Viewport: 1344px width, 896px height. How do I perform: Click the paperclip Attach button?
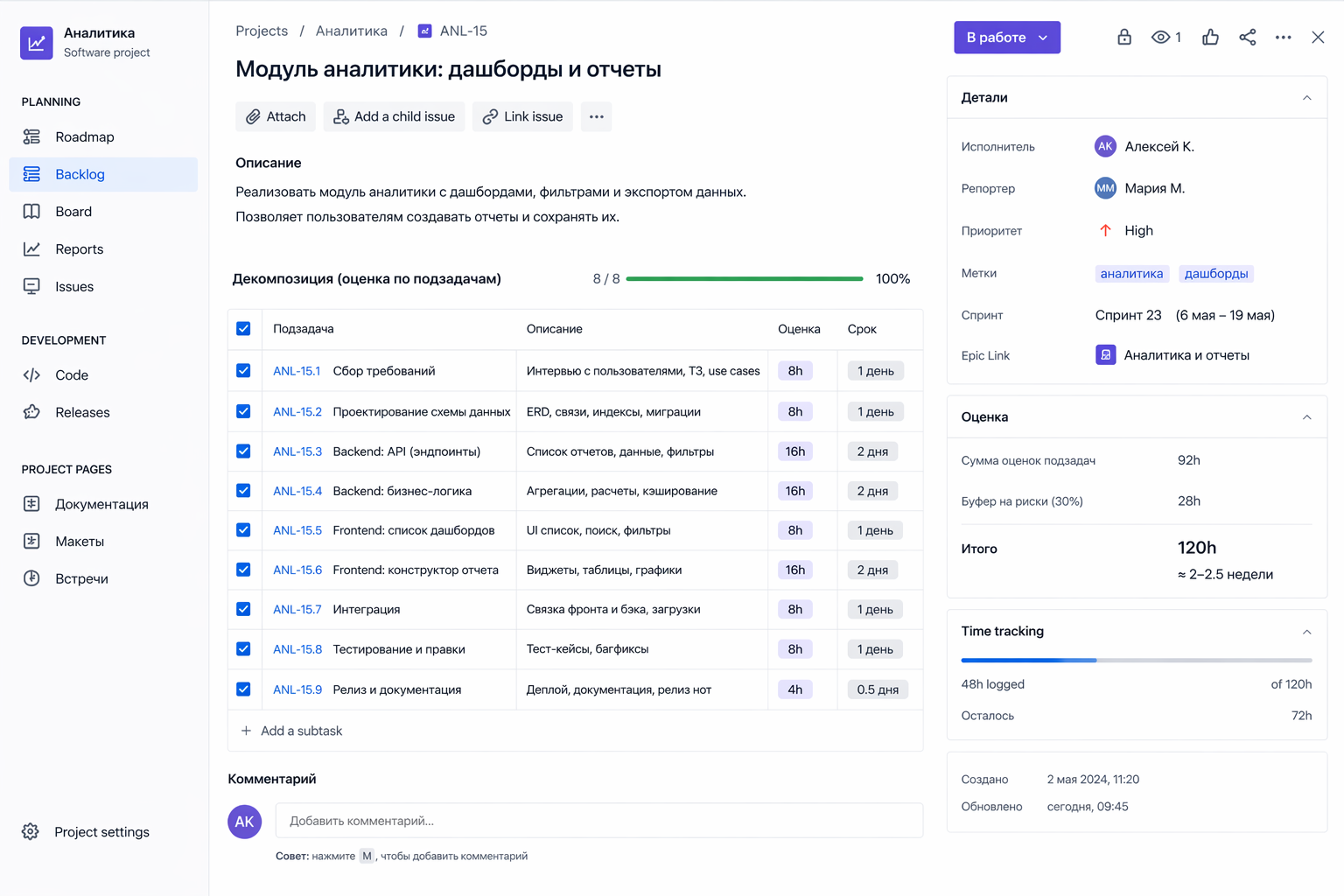pos(276,116)
